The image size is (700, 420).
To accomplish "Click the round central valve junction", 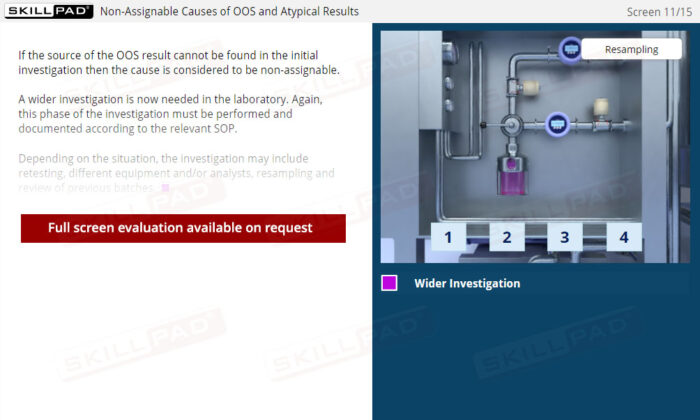I will point(511,125).
